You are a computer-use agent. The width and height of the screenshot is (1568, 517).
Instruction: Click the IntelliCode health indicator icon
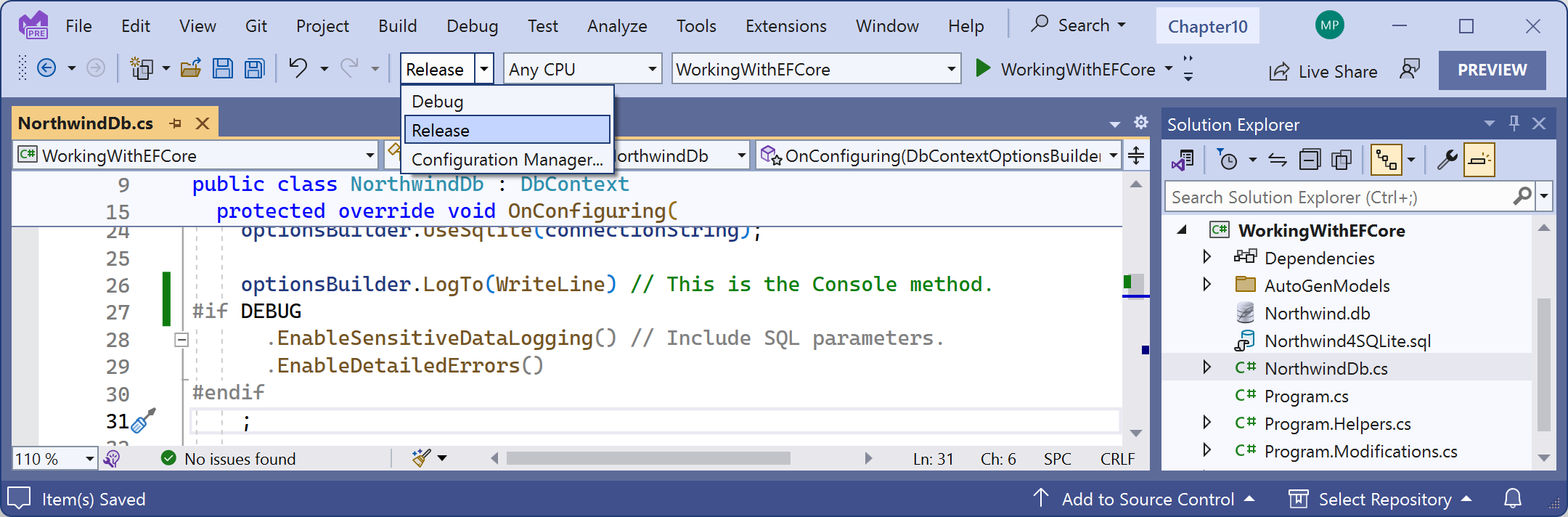pos(112,458)
